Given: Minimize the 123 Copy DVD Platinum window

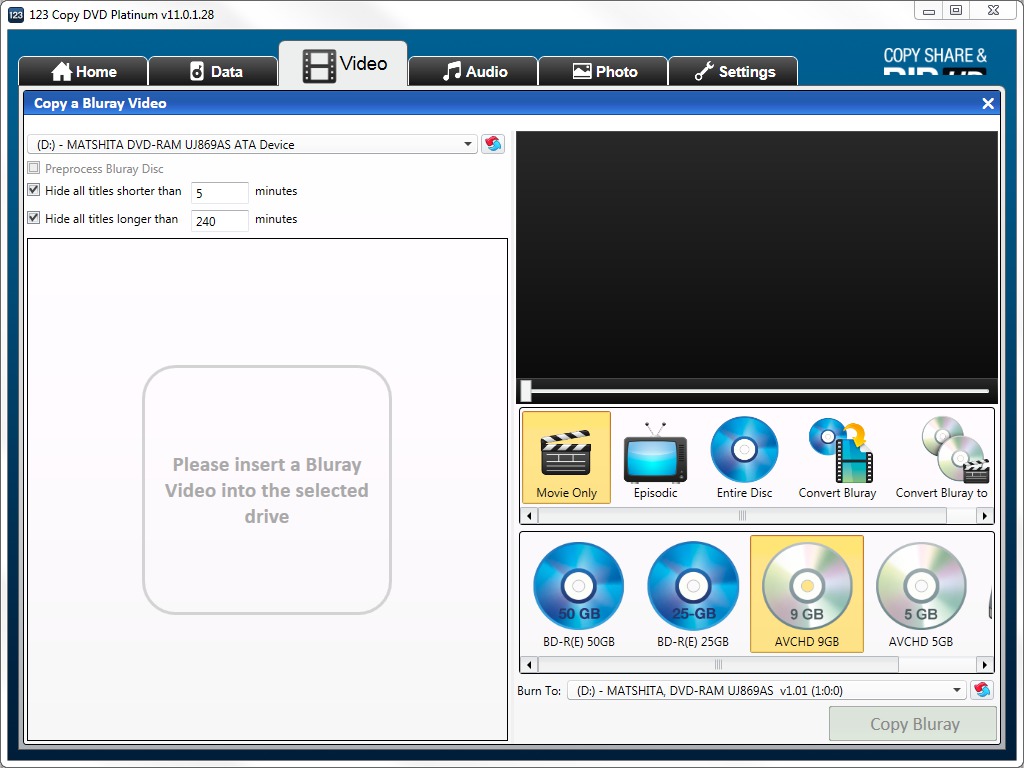Looking at the screenshot, I should [x=929, y=10].
